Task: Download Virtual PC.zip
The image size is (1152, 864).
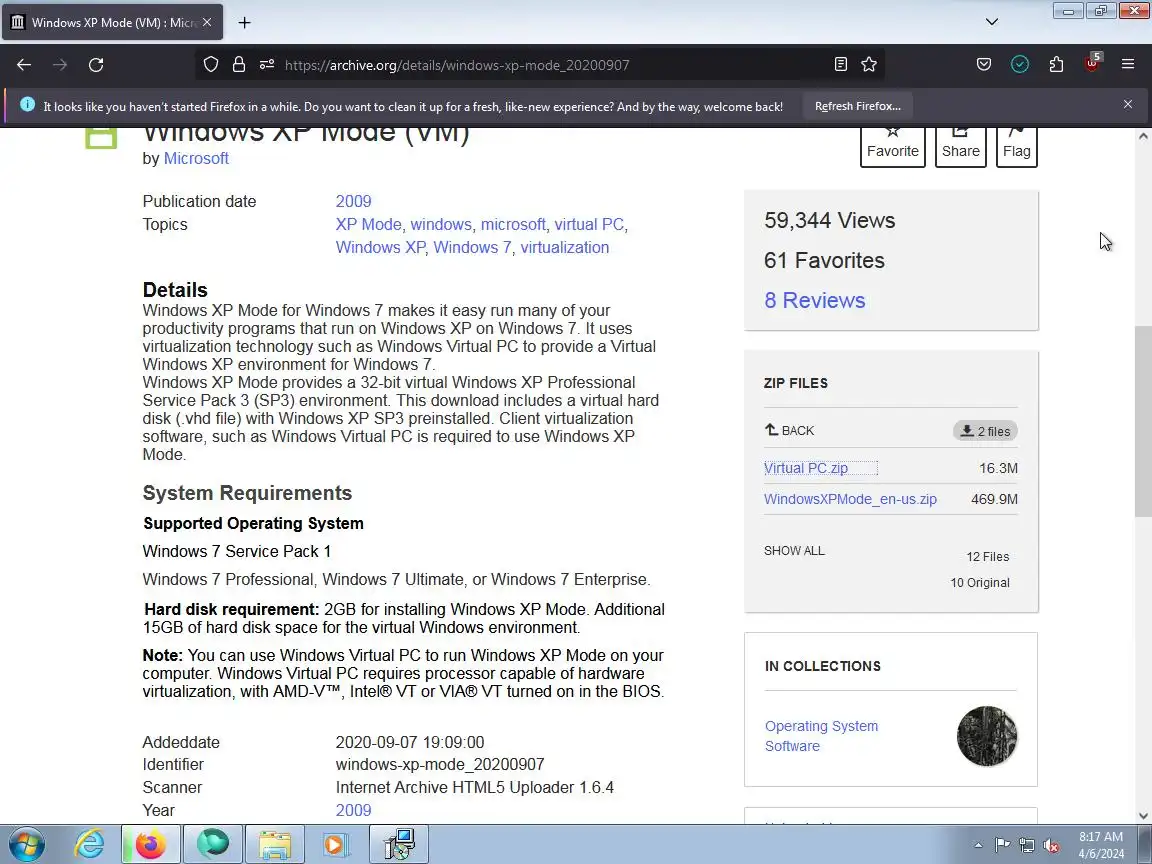Action: 806,468
